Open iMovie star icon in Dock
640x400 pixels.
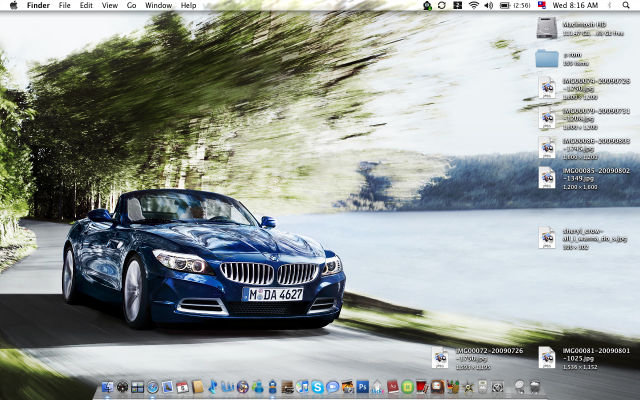(468, 387)
